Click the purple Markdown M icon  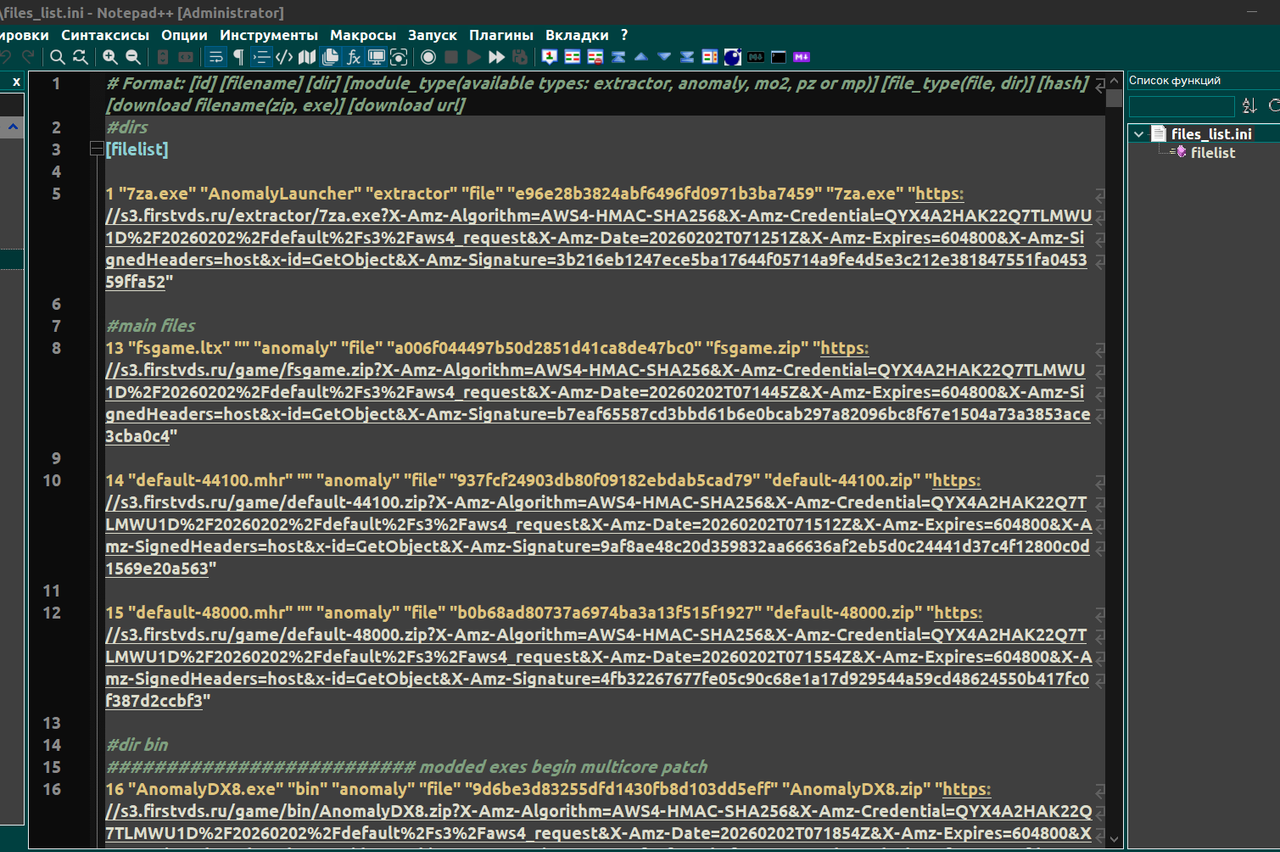pyautogui.click(x=802, y=57)
